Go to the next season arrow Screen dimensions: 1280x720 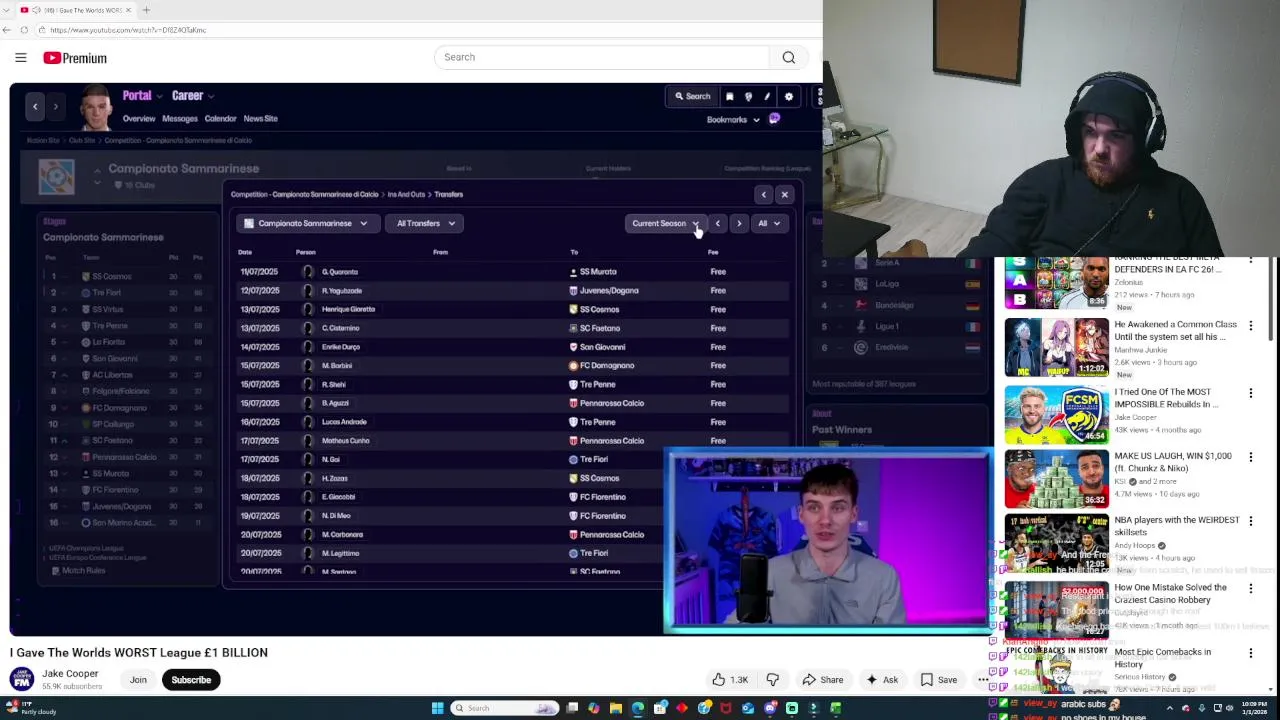pyautogui.click(x=739, y=224)
